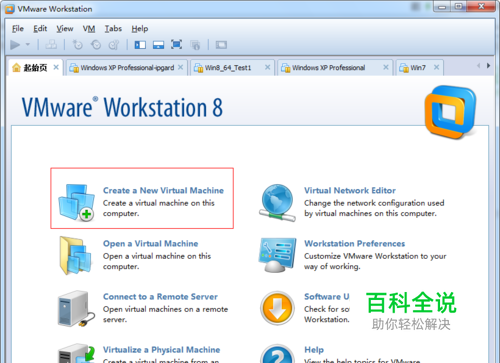Viewport: 500px width, 363px height.
Task: Close the Windows XP Professional-ipgard tab
Action: coord(180,67)
